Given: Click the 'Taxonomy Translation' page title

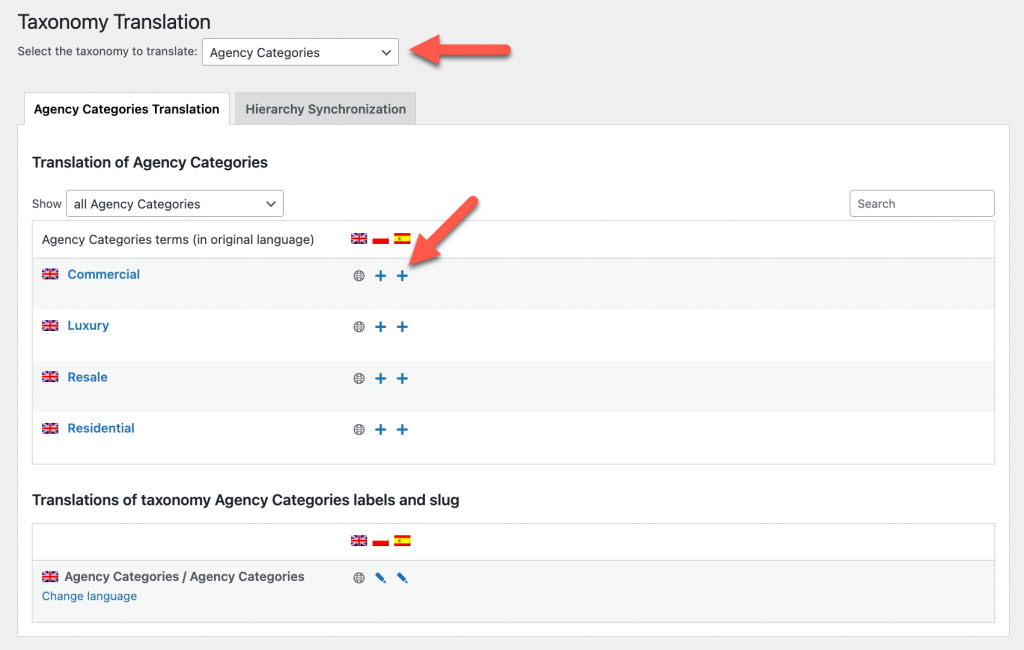Looking at the screenshot, I should click(114, 22).
